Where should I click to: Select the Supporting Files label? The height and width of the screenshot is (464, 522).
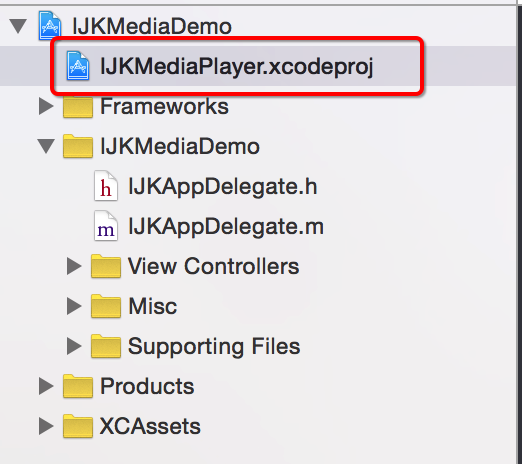pyautogui.click(x=214, y=346)
